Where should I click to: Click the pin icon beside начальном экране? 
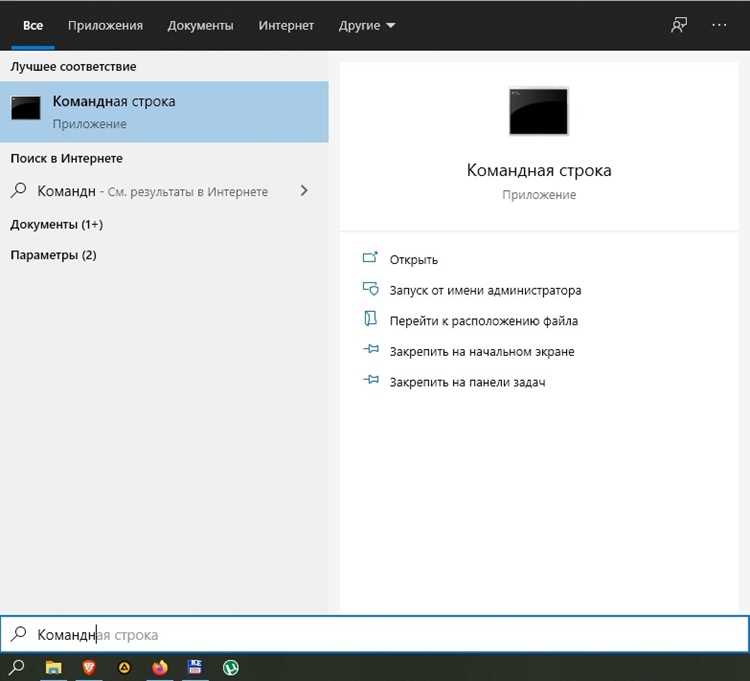[x=371, y=349]
